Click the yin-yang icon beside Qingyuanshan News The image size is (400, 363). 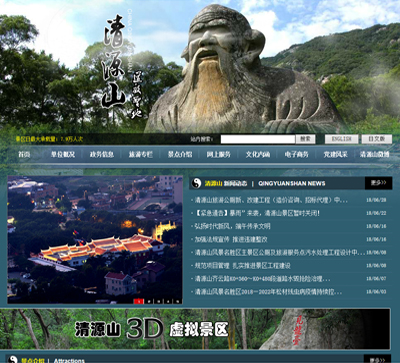click(197, 183)
